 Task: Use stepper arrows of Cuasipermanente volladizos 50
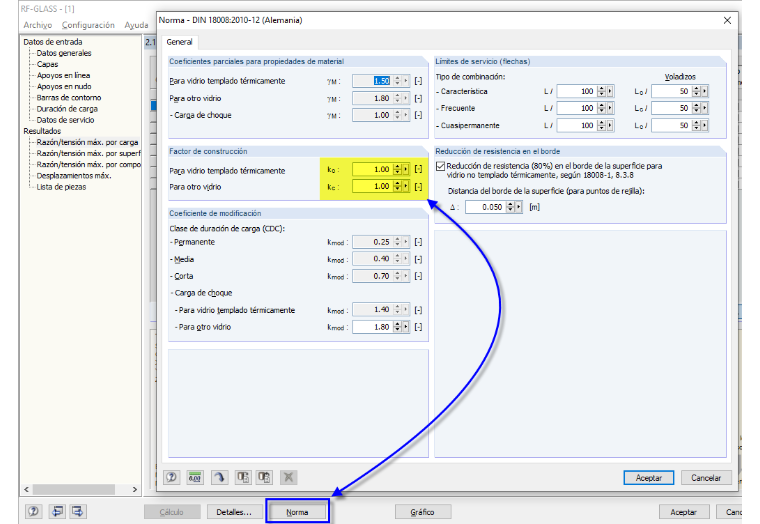click(697, 126)
